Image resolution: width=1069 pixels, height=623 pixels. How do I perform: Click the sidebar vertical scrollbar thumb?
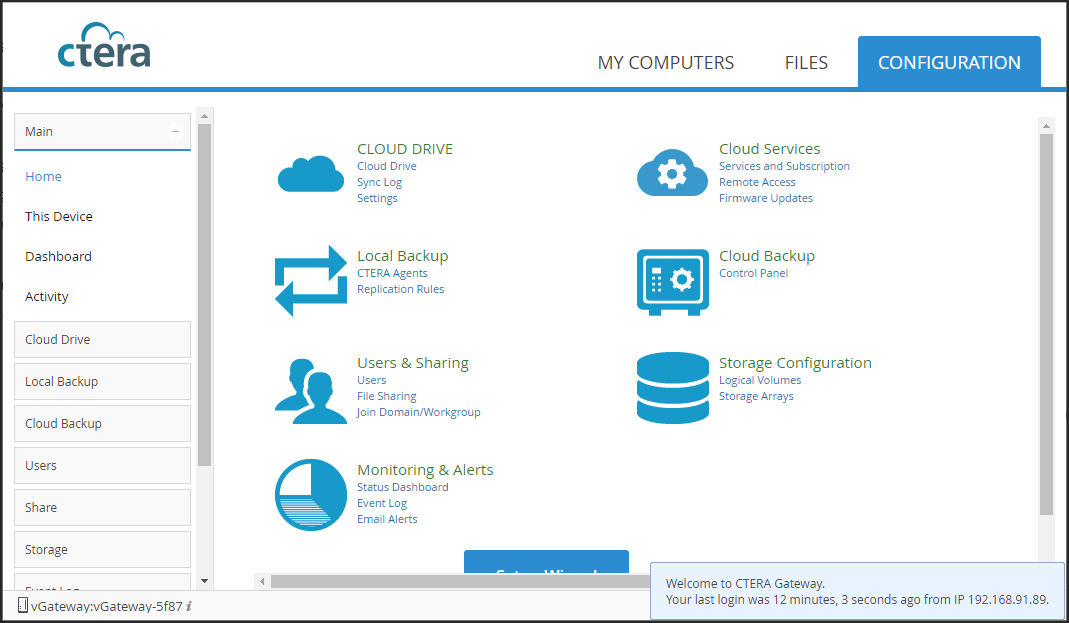click(x=205, y=295)
